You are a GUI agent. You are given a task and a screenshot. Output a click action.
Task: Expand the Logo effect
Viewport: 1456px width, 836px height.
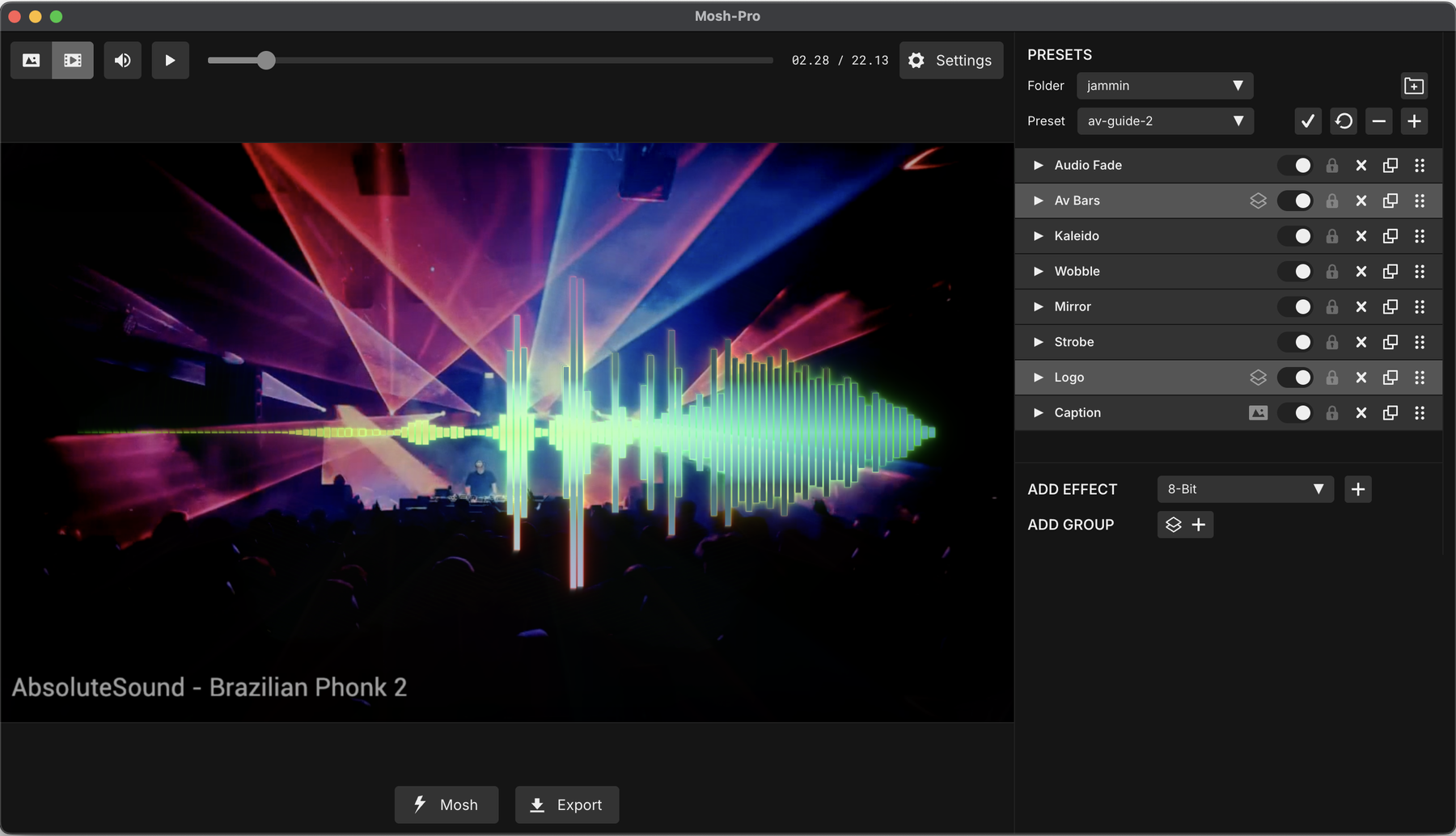(x=1039, y=378)
